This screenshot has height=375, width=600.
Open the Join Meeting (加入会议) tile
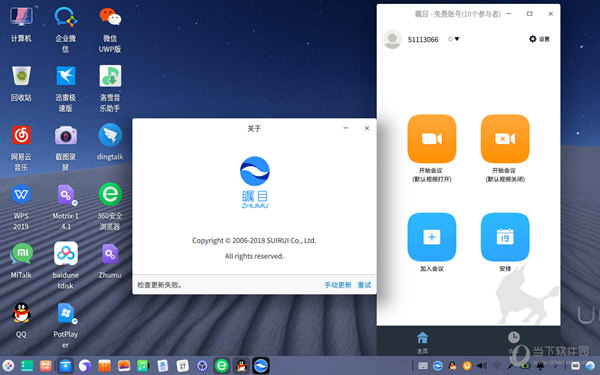click(432, 237)
